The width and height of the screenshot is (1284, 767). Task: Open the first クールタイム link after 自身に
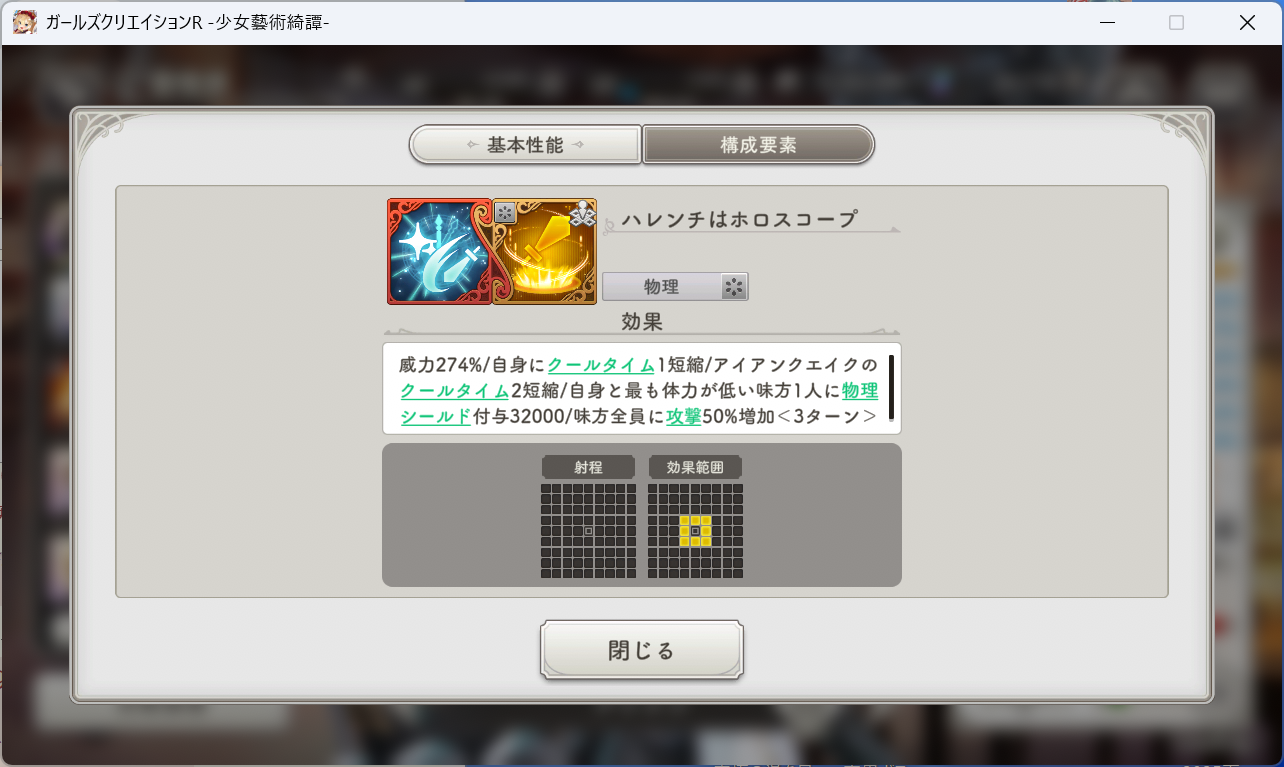(x=601, y=365)
